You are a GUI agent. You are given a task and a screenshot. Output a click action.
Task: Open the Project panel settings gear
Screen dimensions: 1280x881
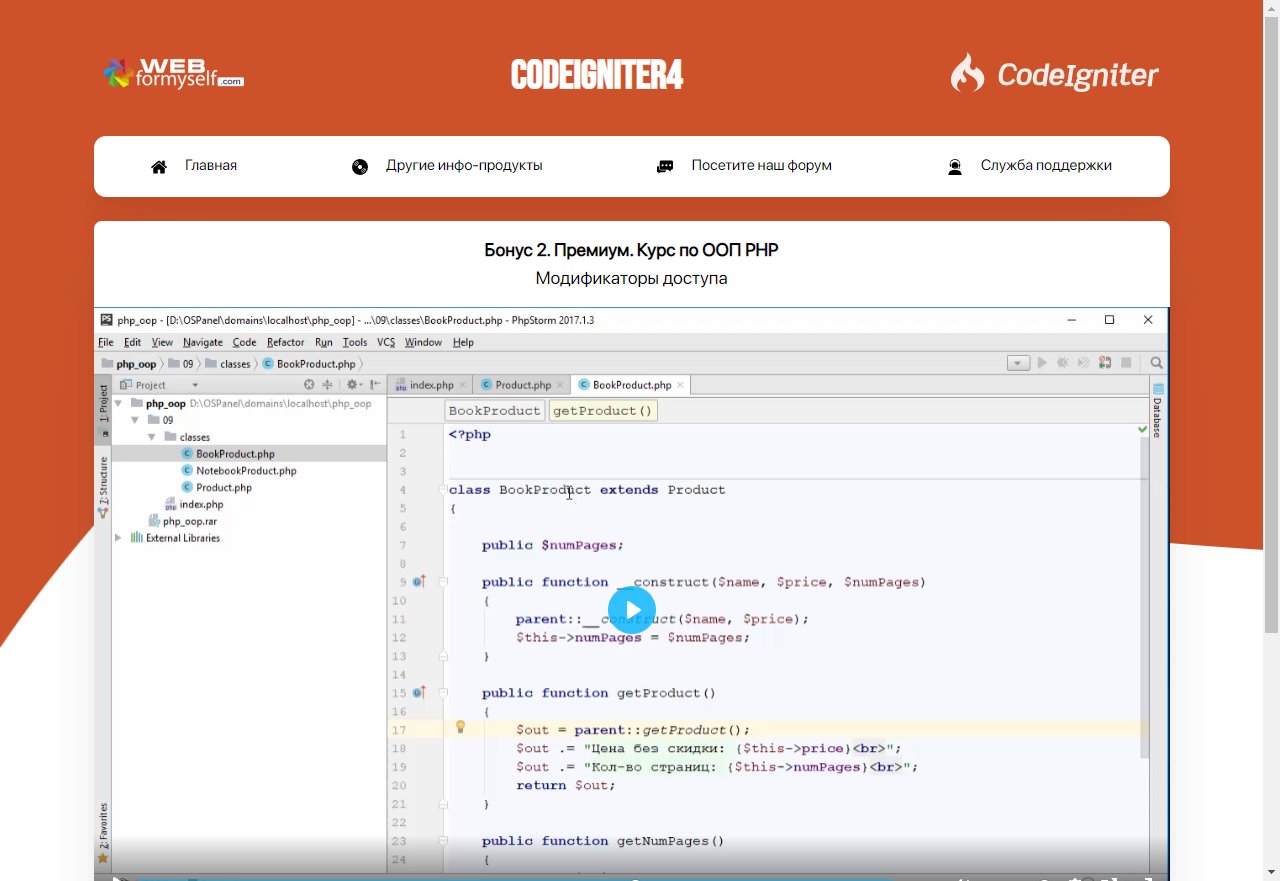point(353,385)
